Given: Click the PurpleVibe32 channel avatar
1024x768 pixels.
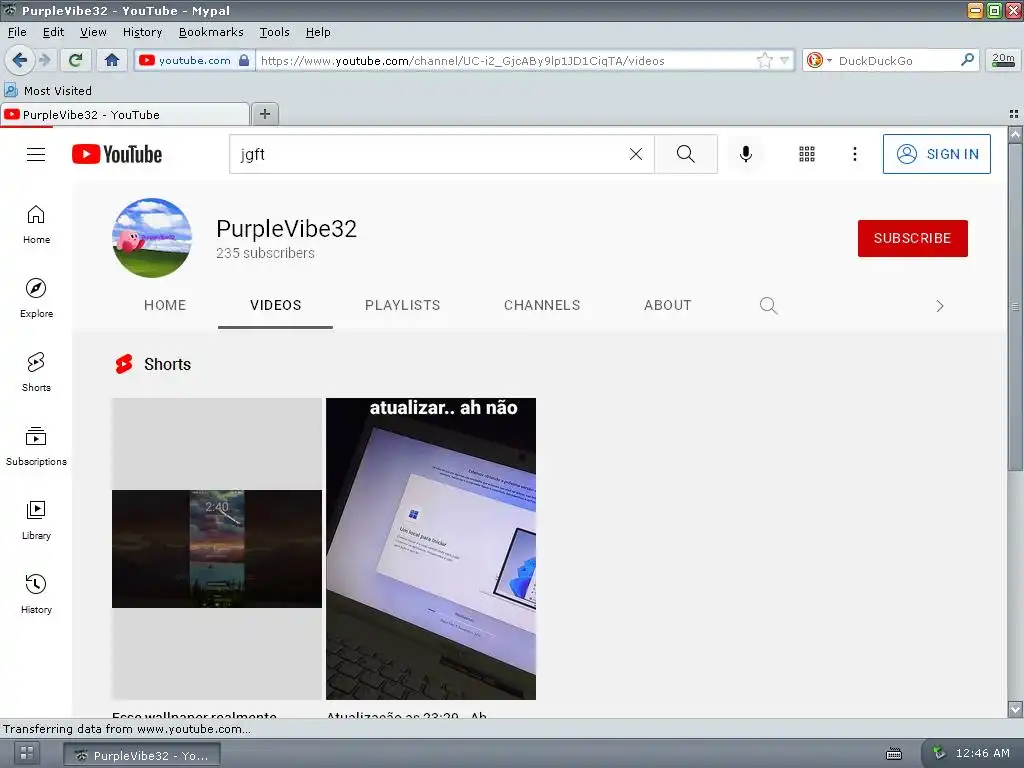Looking at the screenshot, I should coord(152,238).
